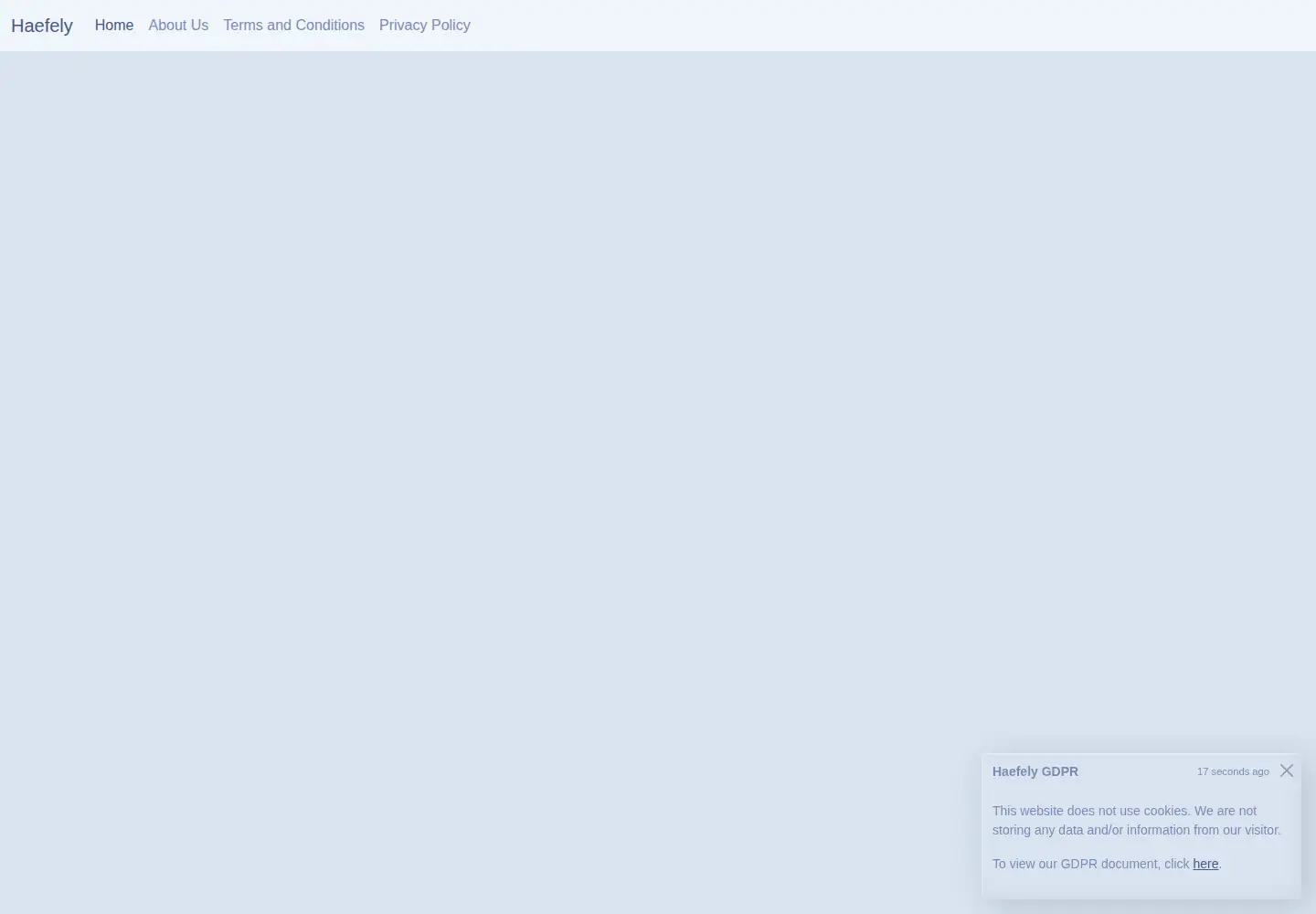Open the Privacy Policy page

(425, 26)
